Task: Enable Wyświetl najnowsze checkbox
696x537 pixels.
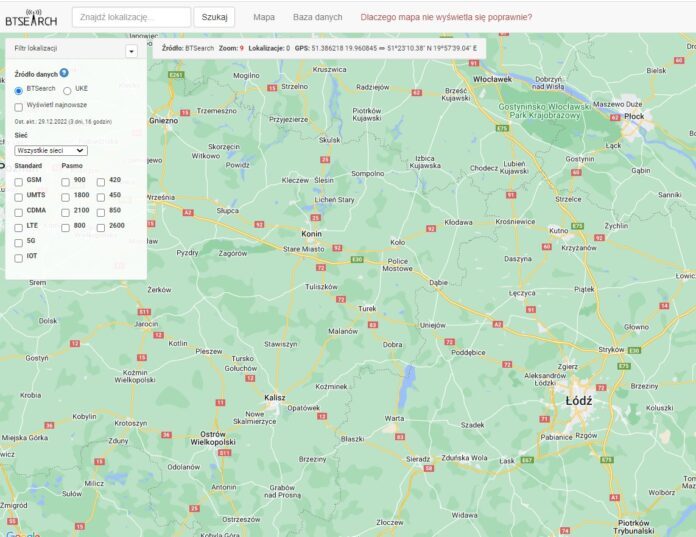Action: coord(19,105)
